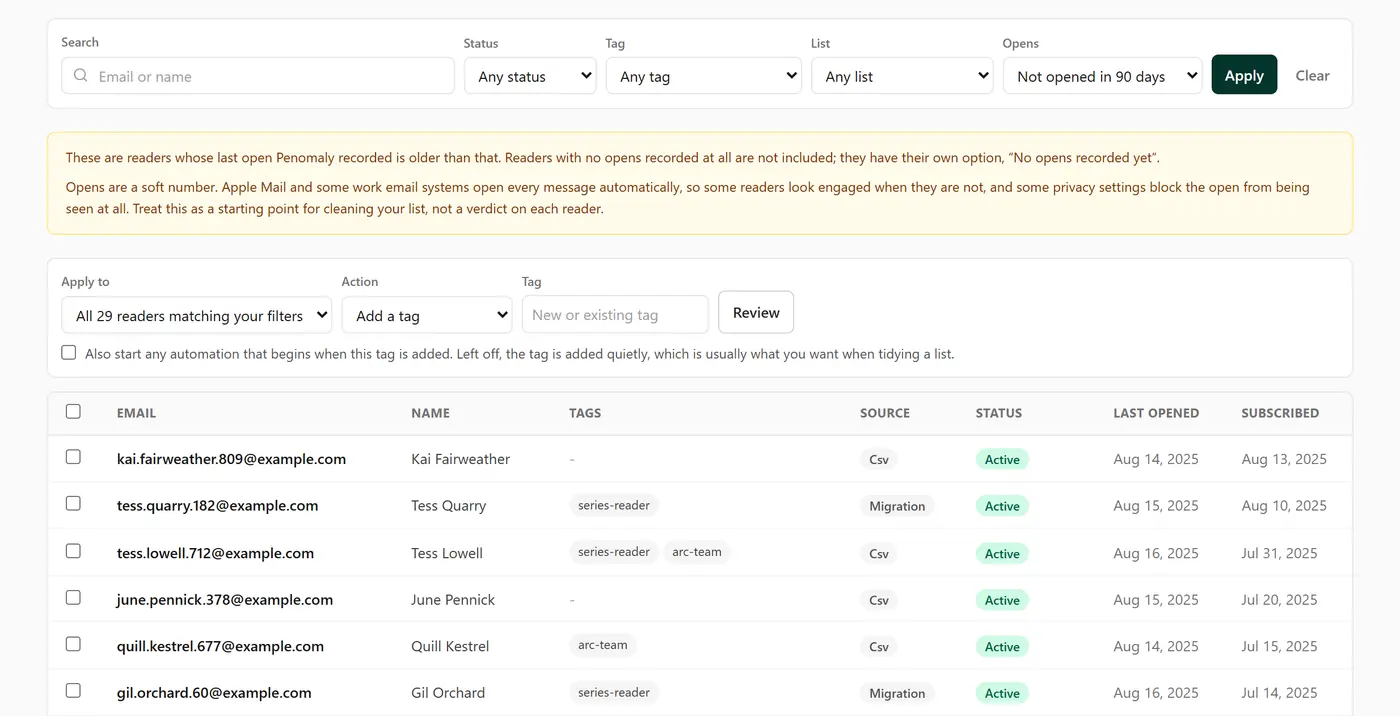Open tess.lowell.712@example.com reader
The height and width of the screenshot is (716, 1400).
(215, 553)
